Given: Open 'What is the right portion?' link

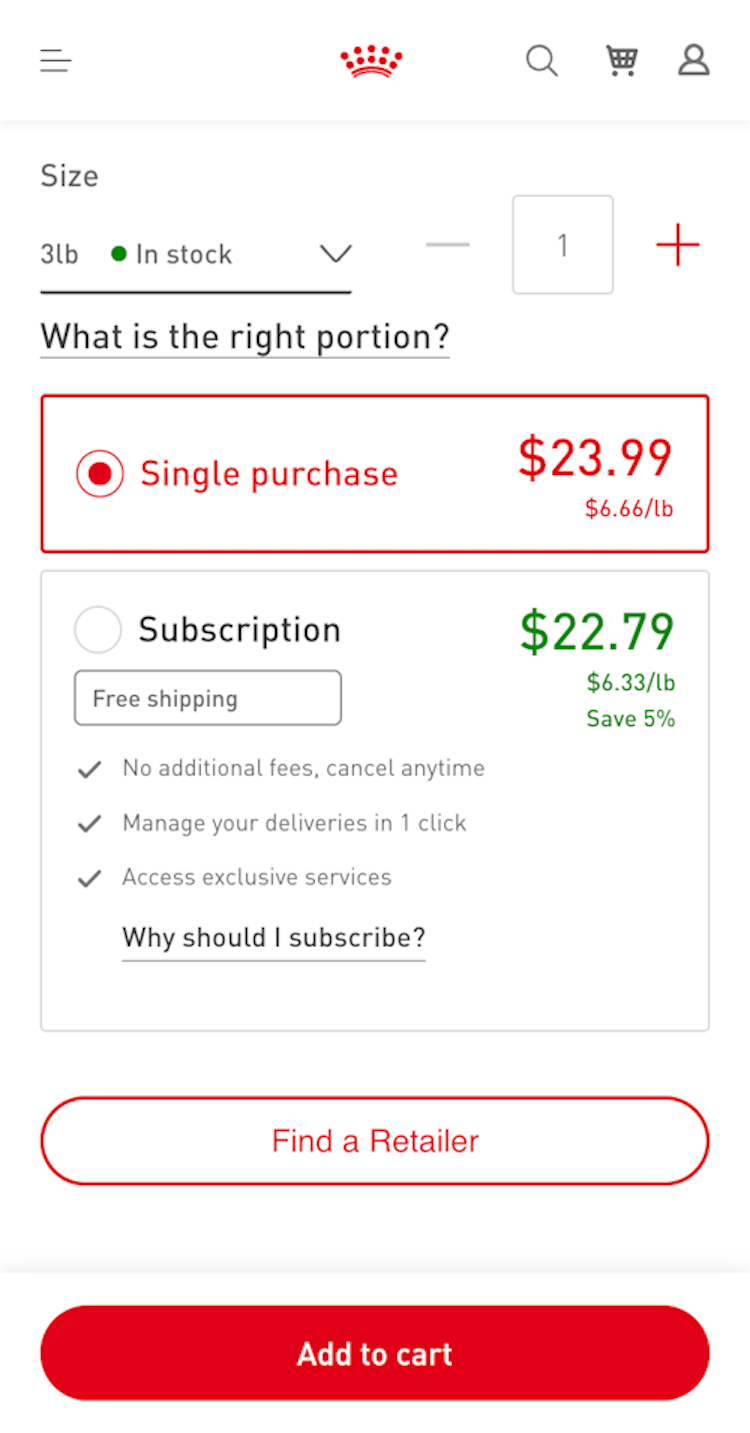Looking at the screenshot, I should pyautogui.click(x=245, y=336).
